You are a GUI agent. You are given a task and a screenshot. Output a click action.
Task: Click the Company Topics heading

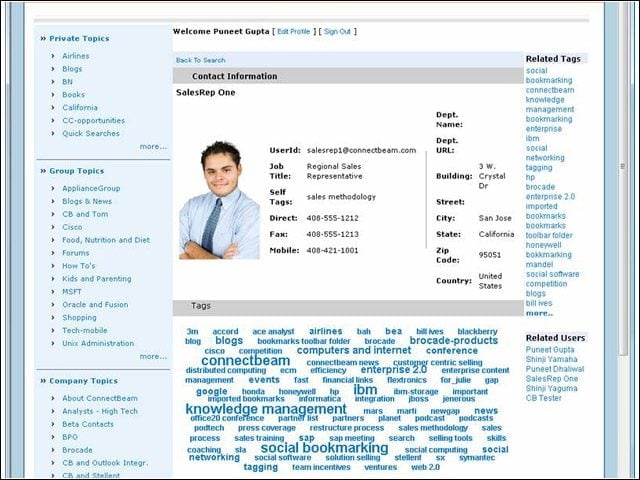pyautogui.click(x=84, y=381)
